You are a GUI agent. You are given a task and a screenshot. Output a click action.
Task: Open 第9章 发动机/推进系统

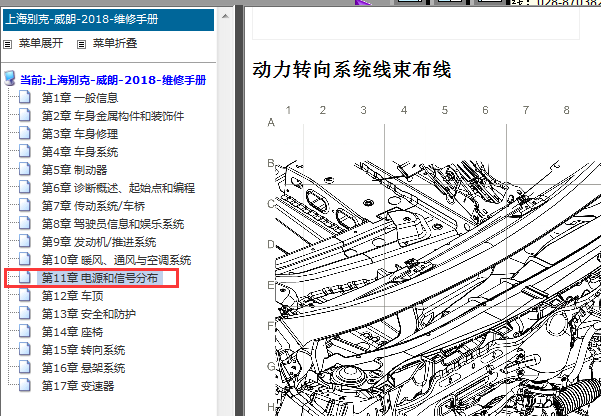pos(99,242)
